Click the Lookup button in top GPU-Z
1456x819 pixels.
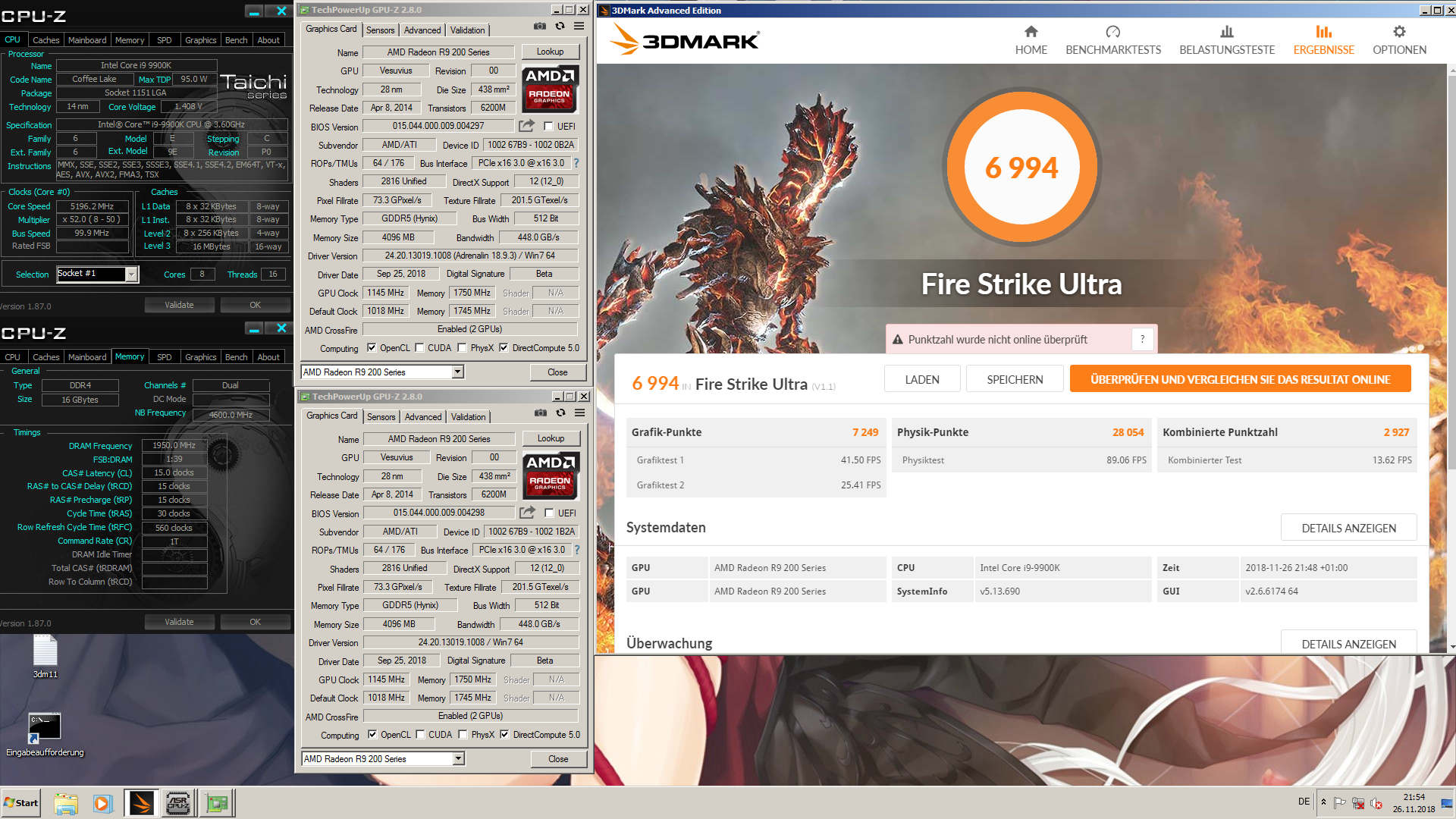[550, 52]
